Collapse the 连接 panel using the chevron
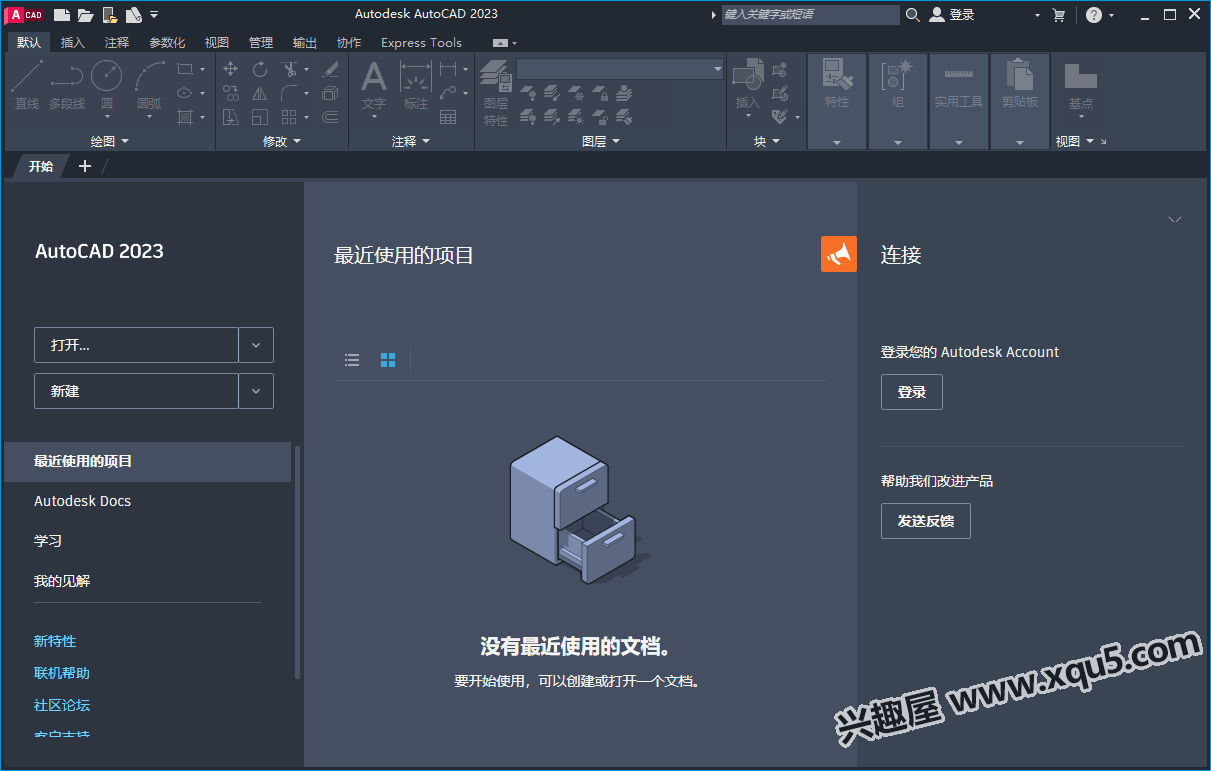The height and width of the screenshot is (771, 1211). tap(1175, 219)
